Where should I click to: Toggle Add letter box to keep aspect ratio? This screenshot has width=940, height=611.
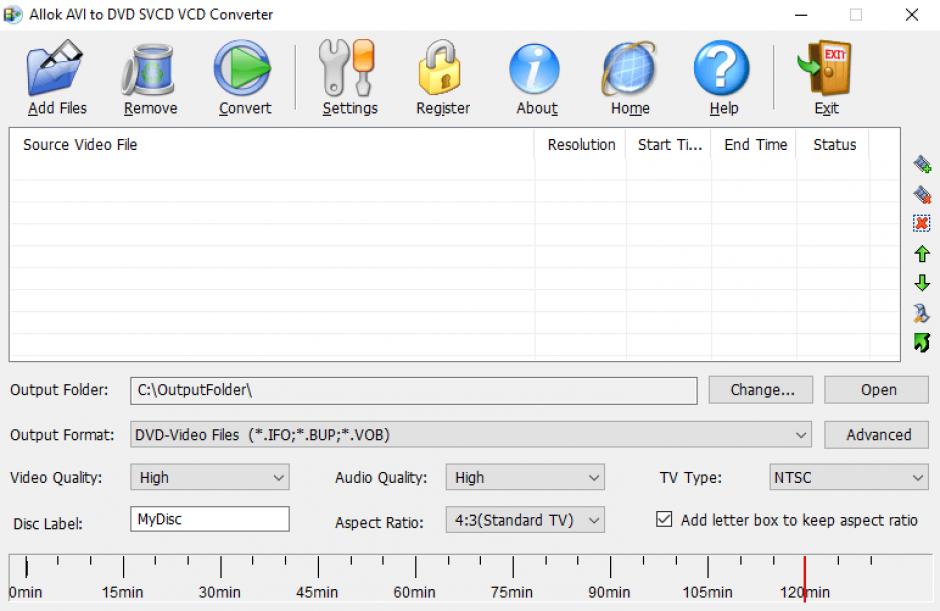coord(664,519)
